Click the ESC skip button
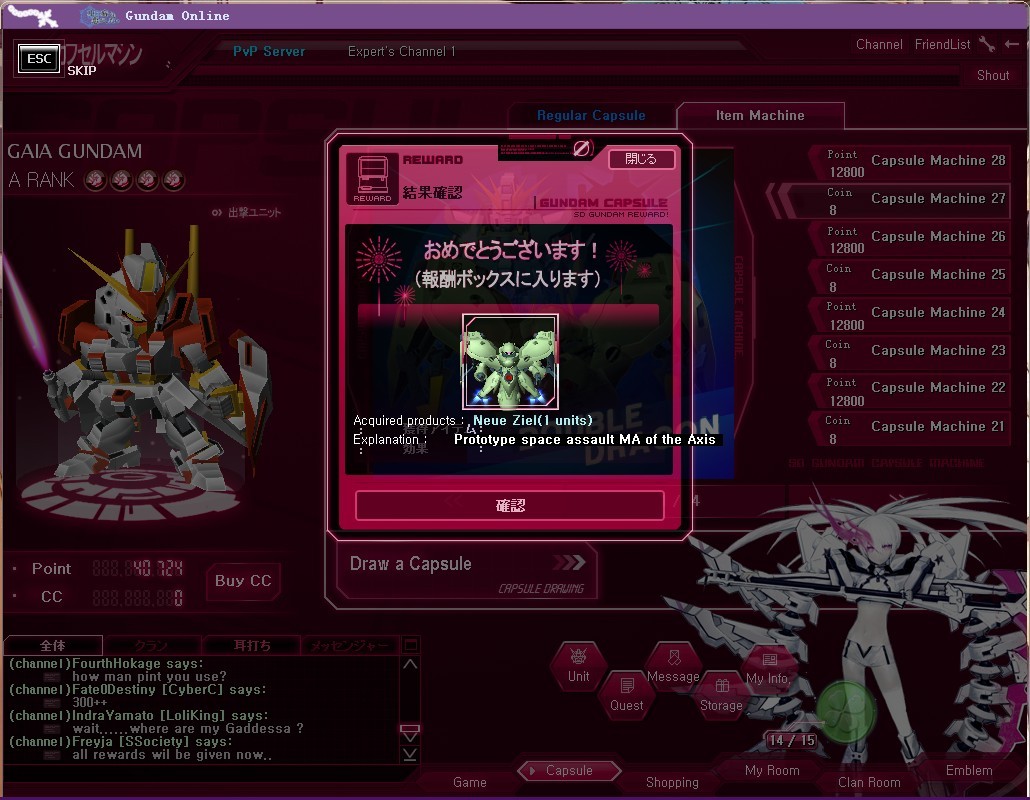 (x=39, y=58)
